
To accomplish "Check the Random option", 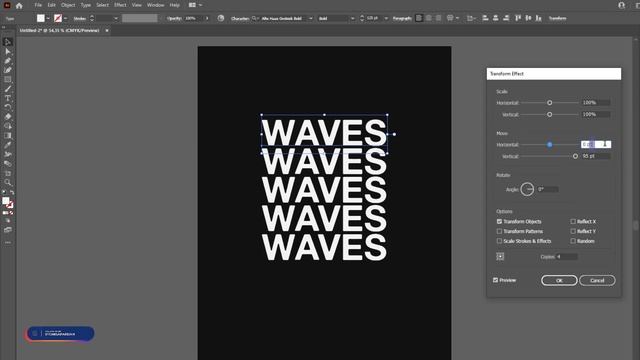I will (x=573, y=241).
